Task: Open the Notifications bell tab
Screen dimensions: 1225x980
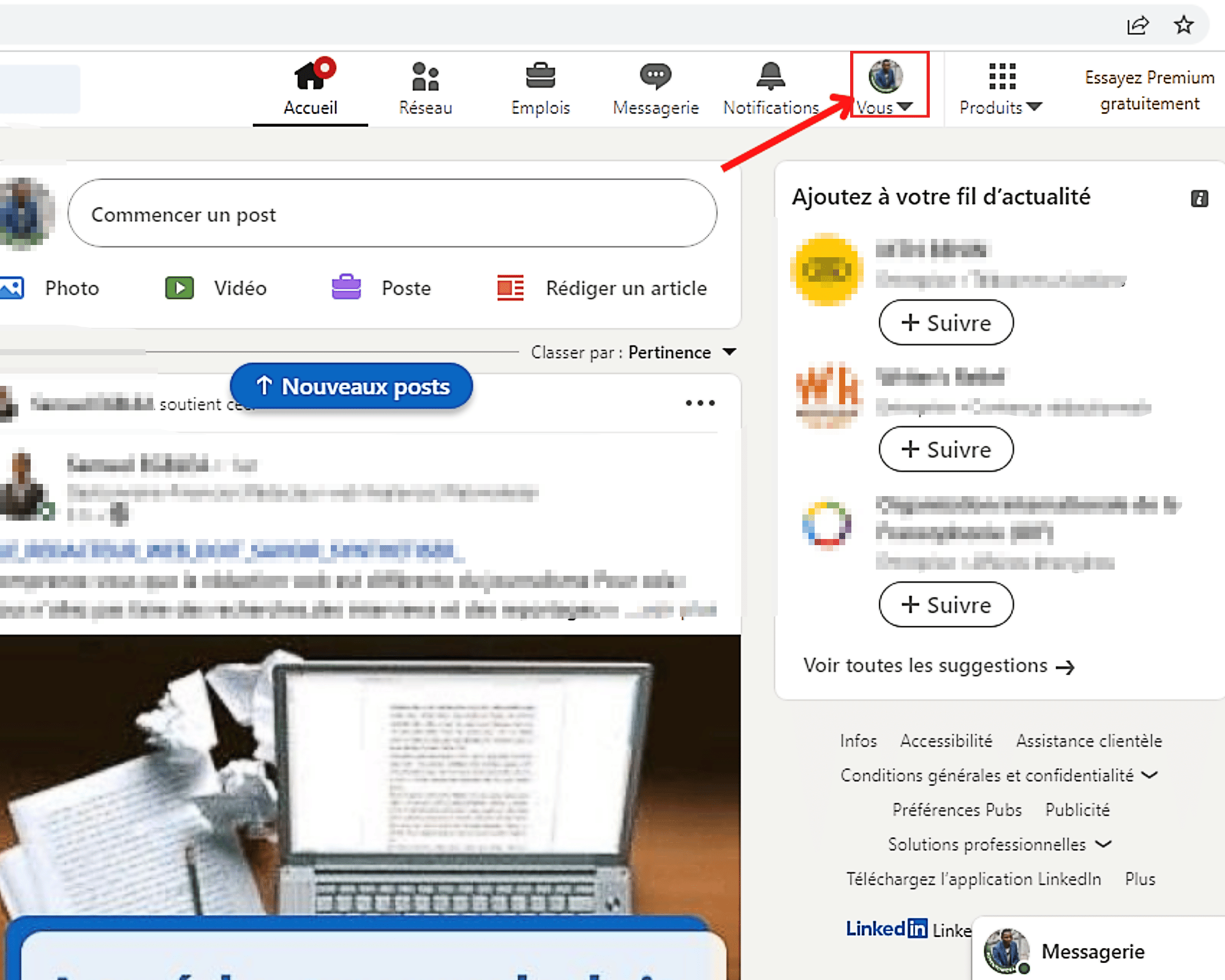Action: coord(771,89)
